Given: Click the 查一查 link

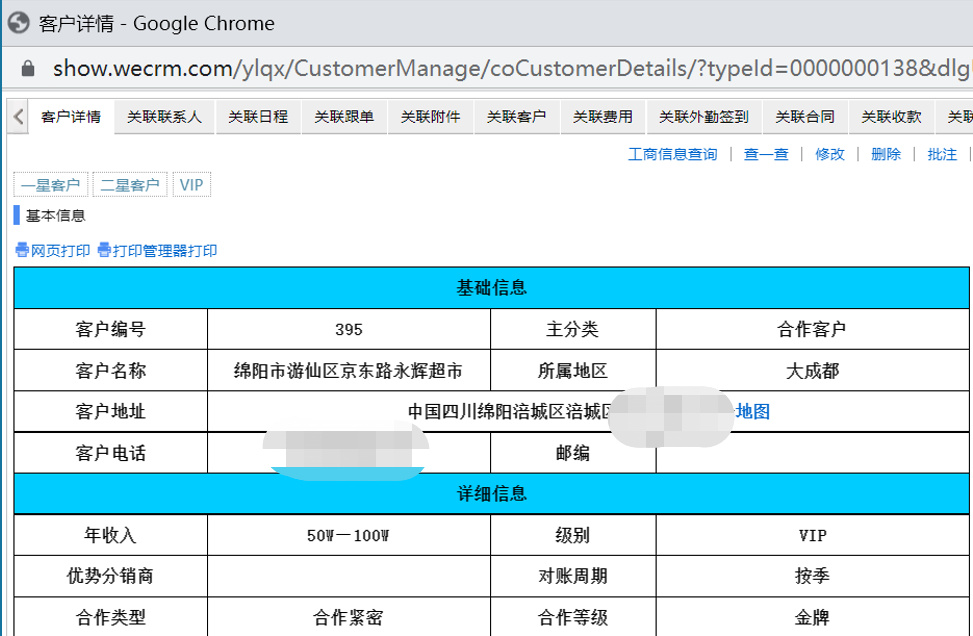Looking at the screenshot, I should [766, 154].
